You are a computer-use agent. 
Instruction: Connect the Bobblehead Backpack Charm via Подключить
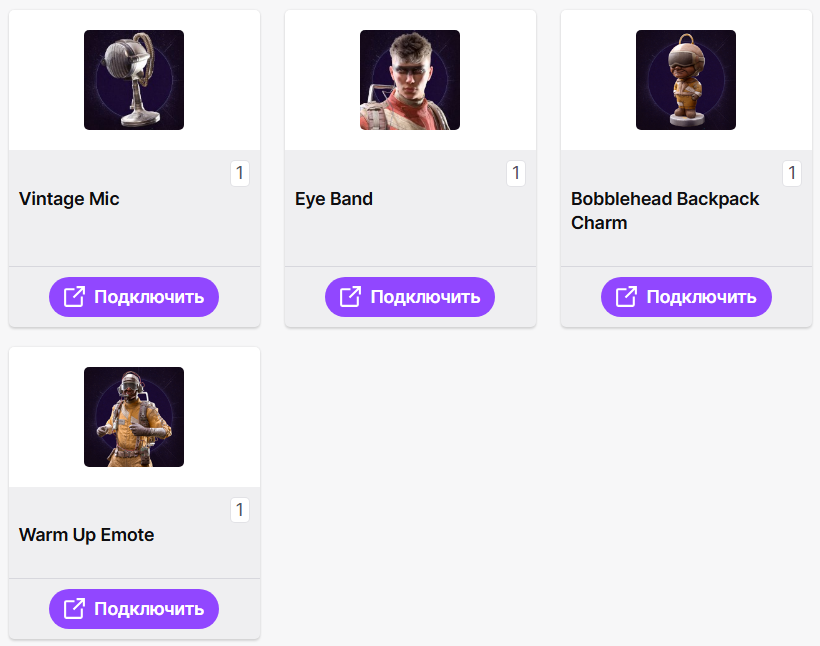click(x=686, y=297)
